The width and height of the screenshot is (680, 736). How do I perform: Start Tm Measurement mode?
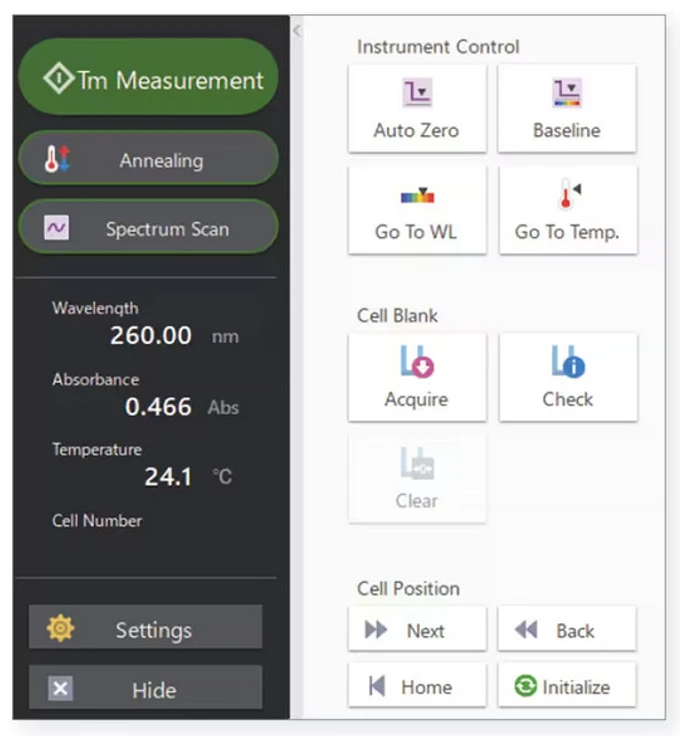(x=148, y=80)
